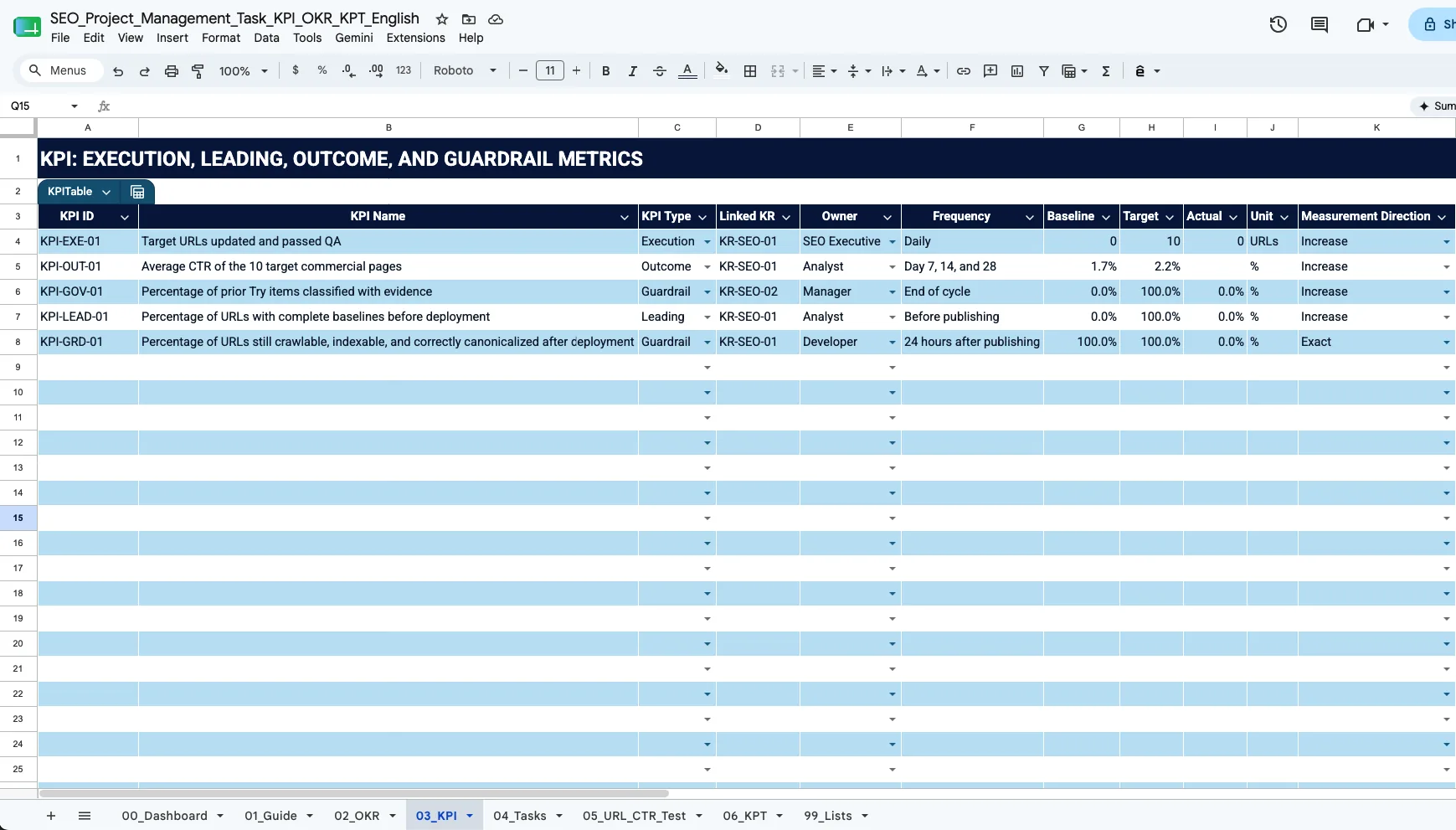Search the Menus box
Image resolution: width=1456 pixels, height=830 pixels.
[x=61, y=70]
